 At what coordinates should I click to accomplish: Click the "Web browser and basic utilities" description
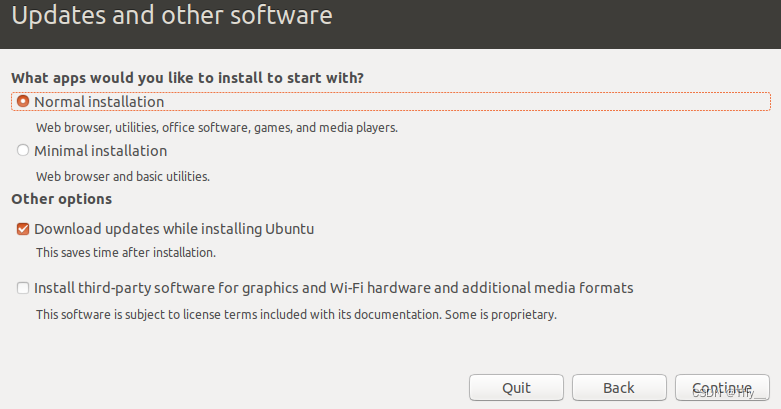[x=123, y=176]
